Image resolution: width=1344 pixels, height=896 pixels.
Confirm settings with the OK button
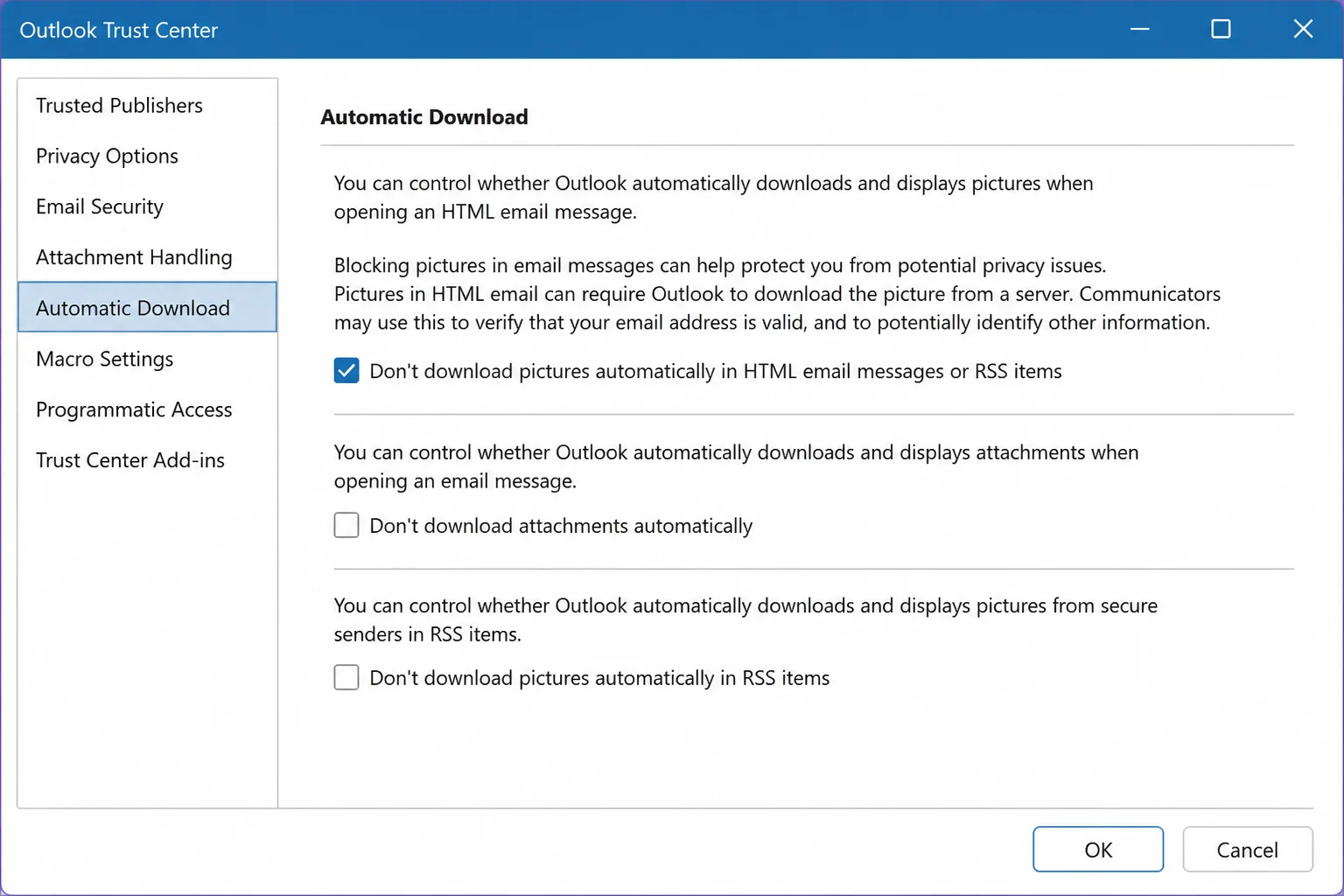(x=1098, y=850)
